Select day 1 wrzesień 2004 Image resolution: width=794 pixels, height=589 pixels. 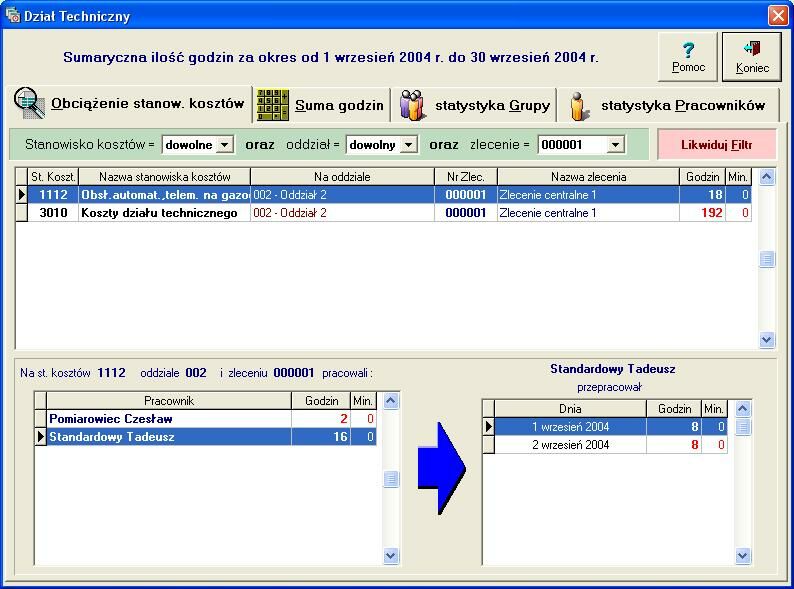605,427
